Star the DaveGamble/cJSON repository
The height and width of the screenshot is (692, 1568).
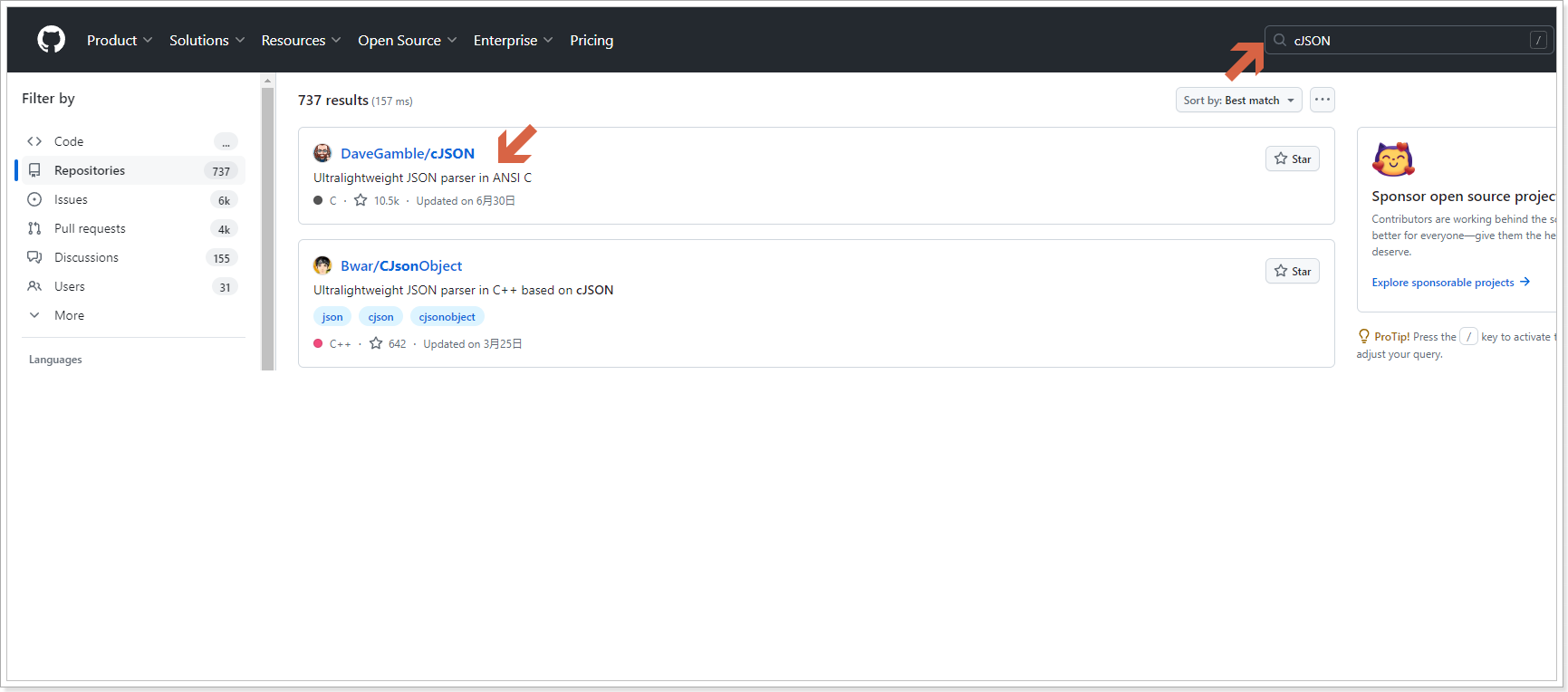coord(1292,159)
